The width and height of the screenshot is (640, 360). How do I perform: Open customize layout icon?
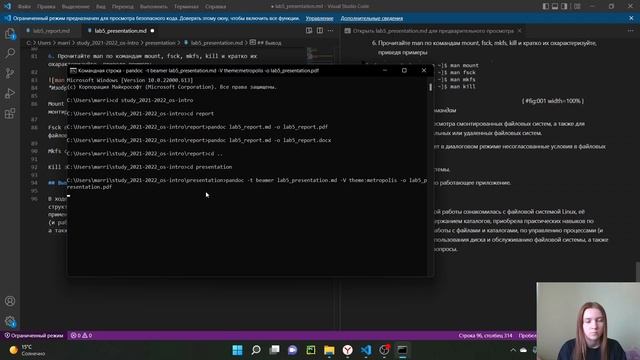point(577,6)
